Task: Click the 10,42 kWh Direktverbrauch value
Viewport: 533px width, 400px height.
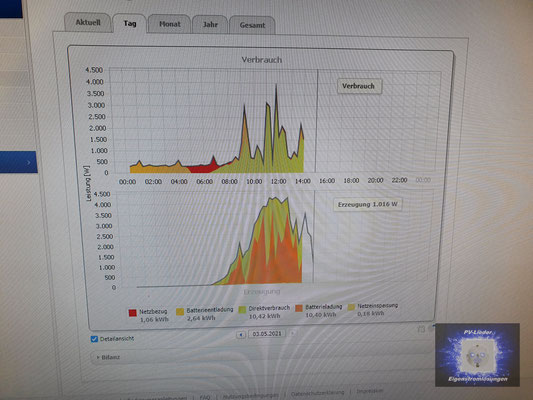Action: (264, 316)
